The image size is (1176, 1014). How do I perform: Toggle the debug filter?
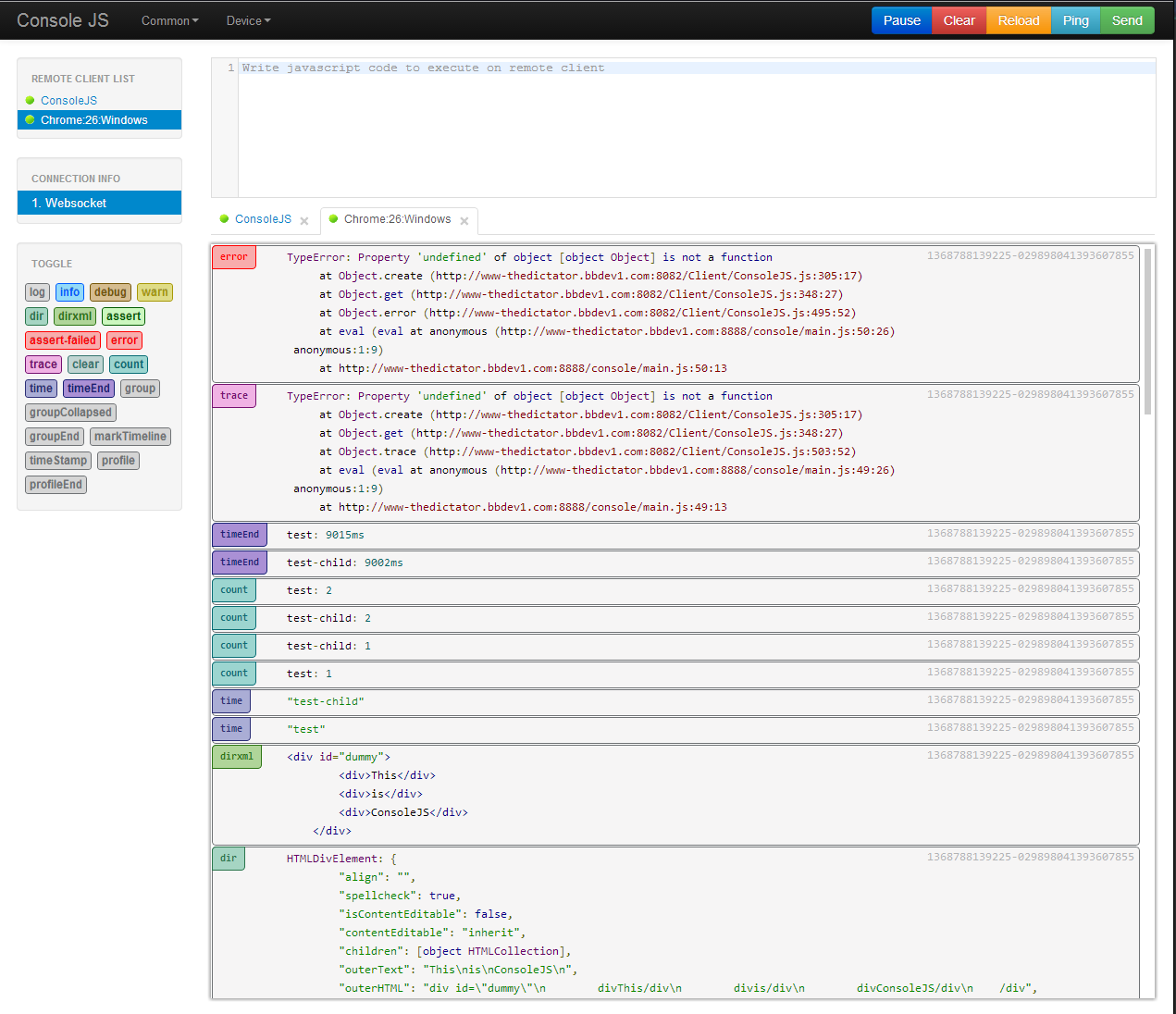110,292
